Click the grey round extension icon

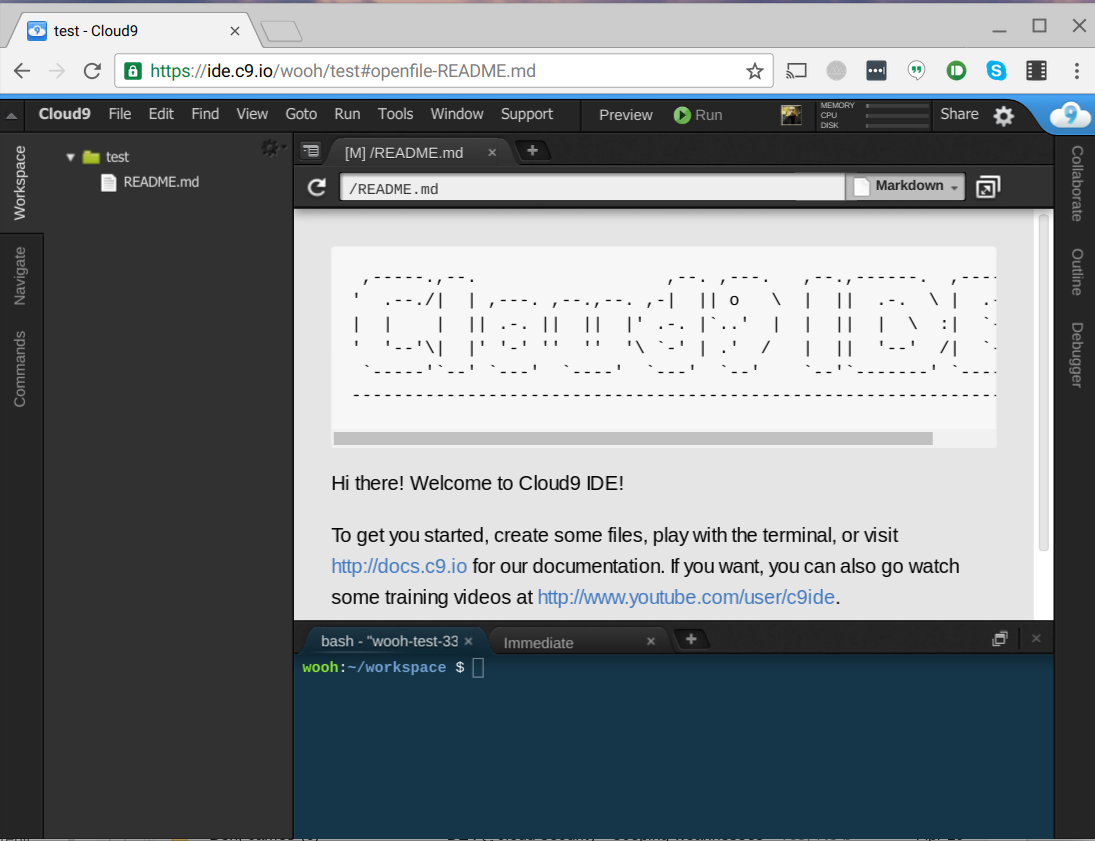(836, 71)
